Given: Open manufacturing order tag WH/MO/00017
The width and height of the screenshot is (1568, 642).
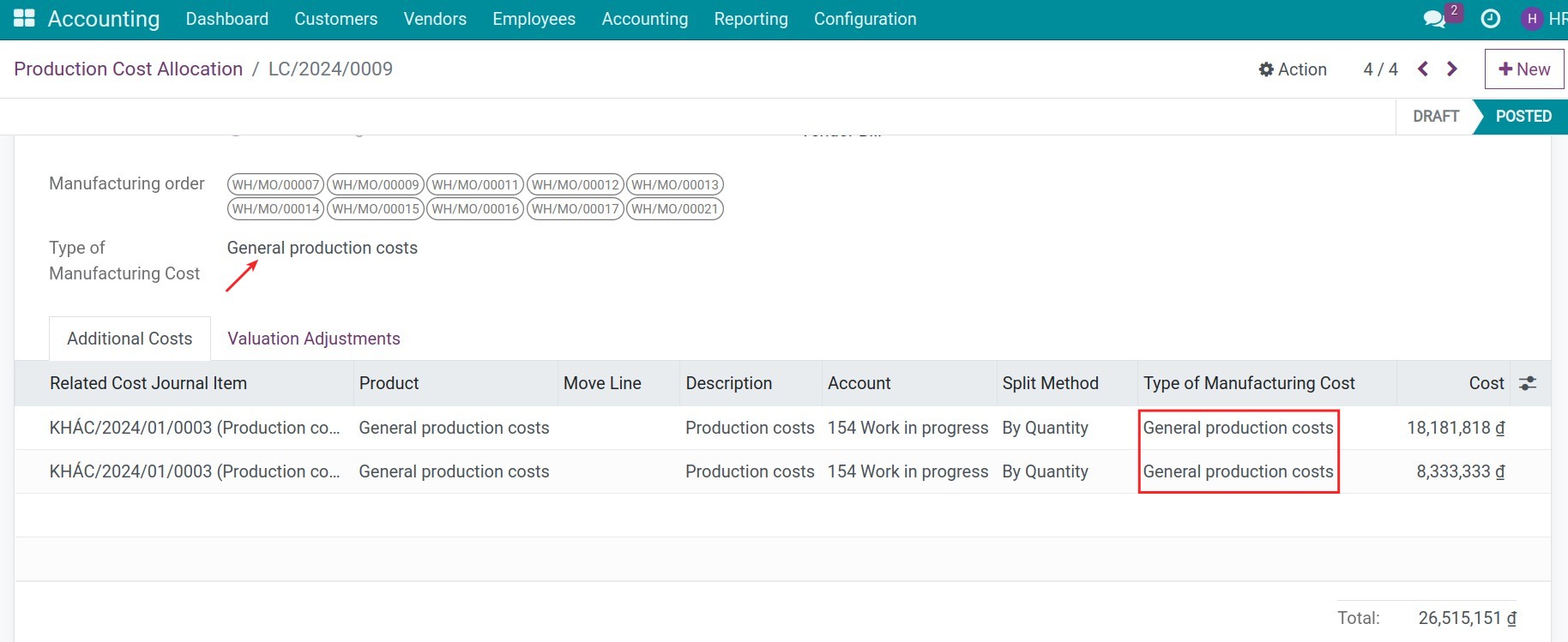Looking at the screenshot, I should click(x=576, y=208).
